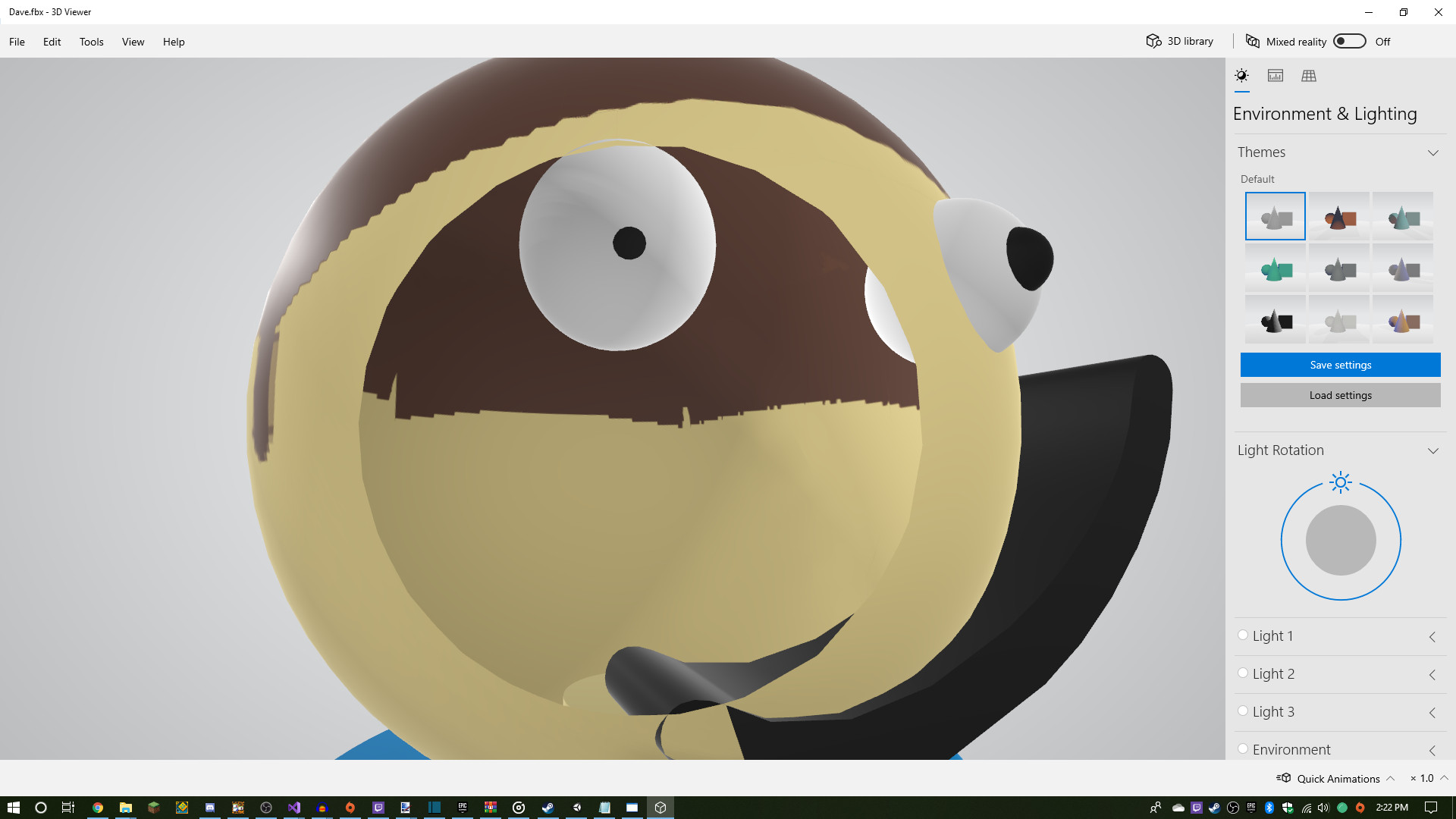Screen dimensions: 1456x819
Task: Click the Quick Animations icon
Action: coord(1284,778)
